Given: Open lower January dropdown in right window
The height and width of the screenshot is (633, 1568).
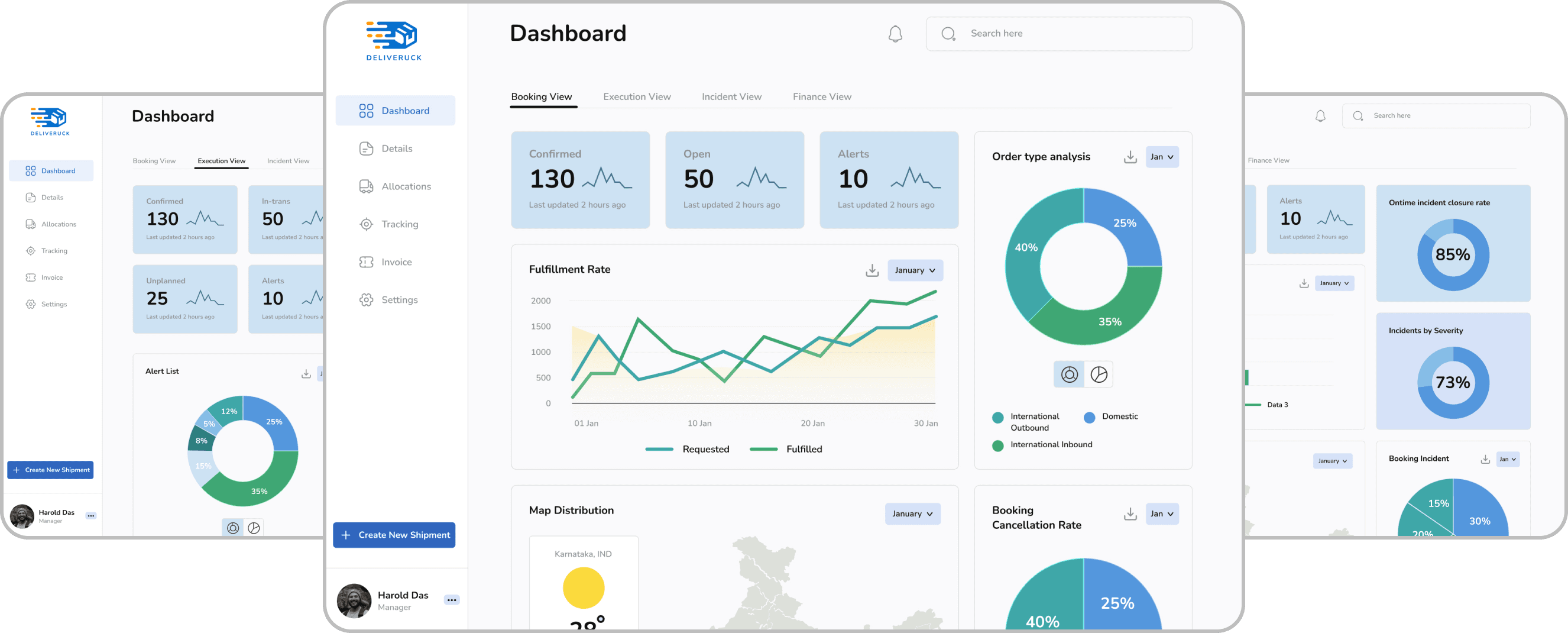Looking at the screenshot, I should pyautogui.click(x=1332, y=461).
